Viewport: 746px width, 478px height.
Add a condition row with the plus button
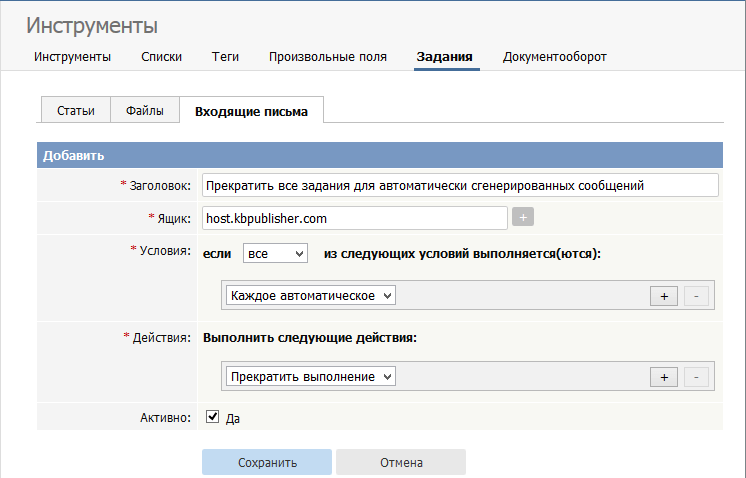[x=664, y=296]
